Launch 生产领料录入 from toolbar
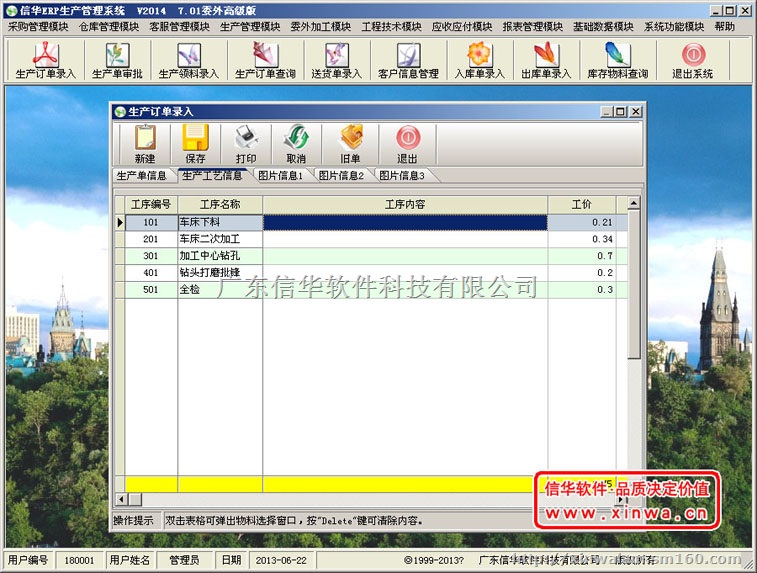This screenshot has height=573, width=757. tap(189, 60)
